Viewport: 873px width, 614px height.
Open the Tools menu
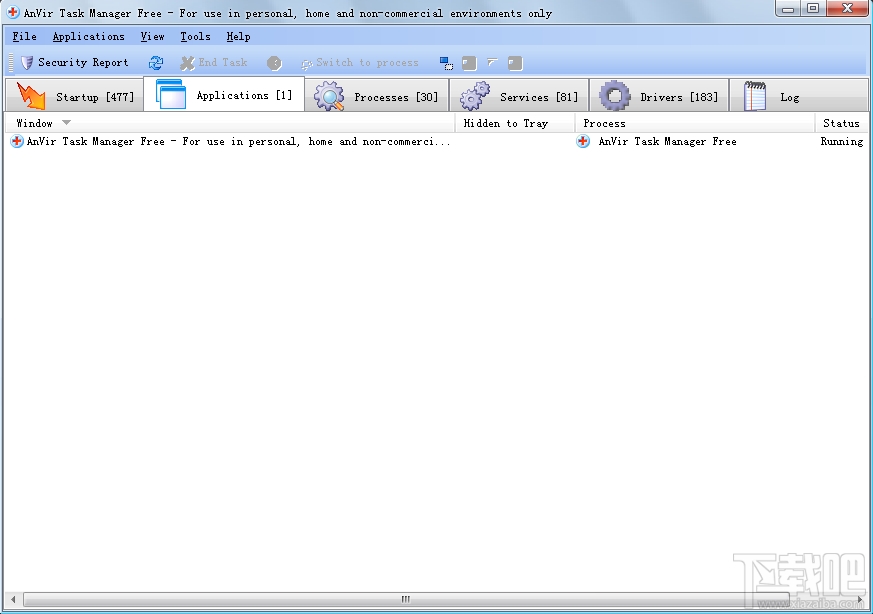tap(194, 36)
